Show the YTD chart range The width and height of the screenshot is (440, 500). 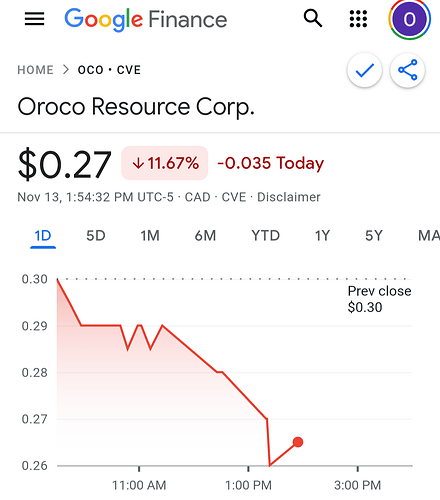click(265, 236)
